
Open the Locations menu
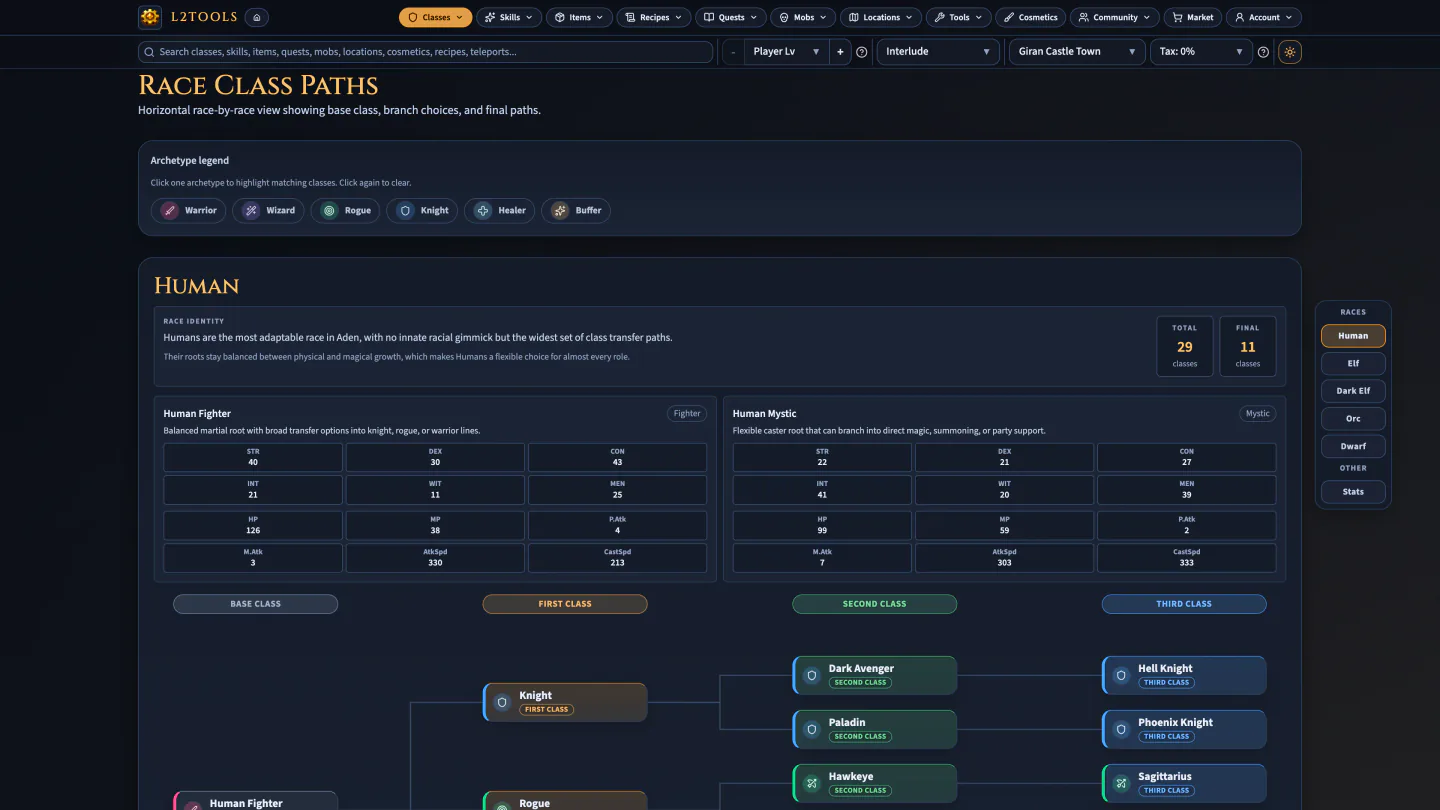click(x=881, y=17)
